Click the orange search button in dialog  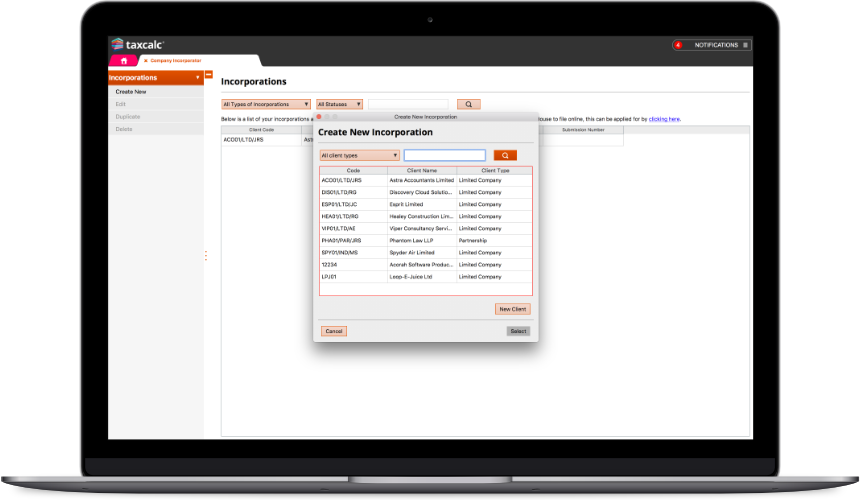coord(505,156)
